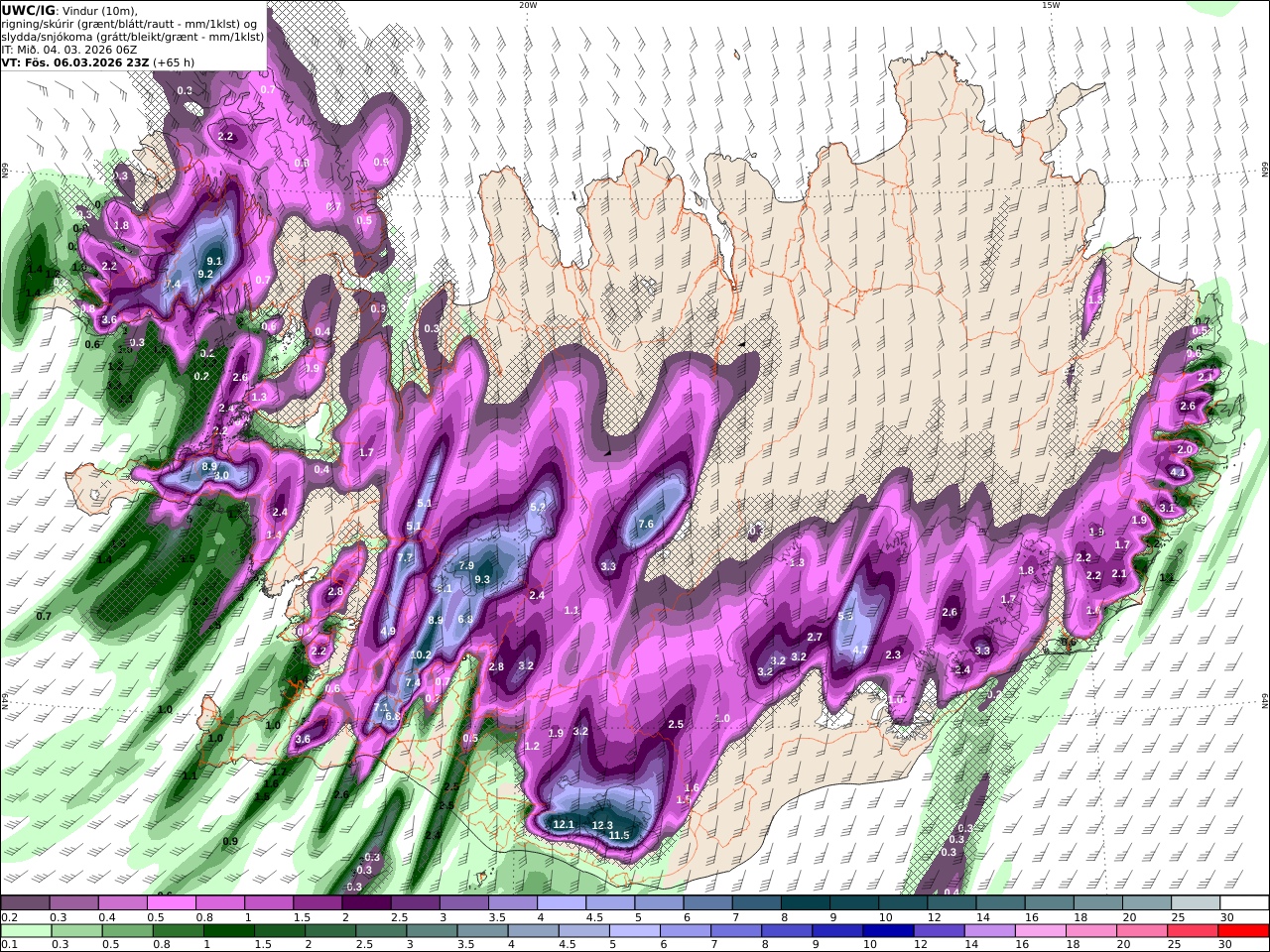Click the 'rigning/skúrir' legend description line

pyautogui.click(x=129, y=24)
